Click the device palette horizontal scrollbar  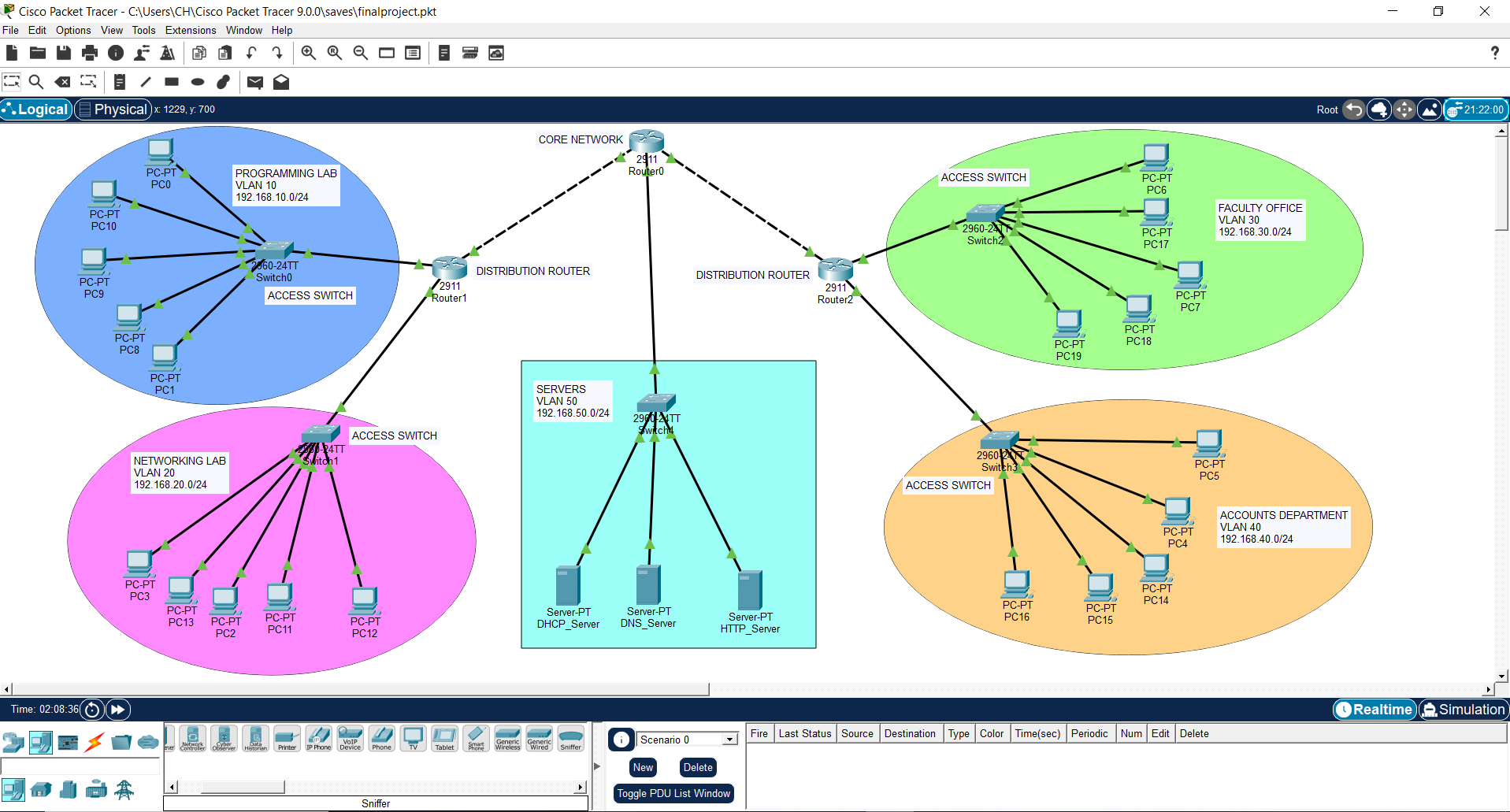243,787
